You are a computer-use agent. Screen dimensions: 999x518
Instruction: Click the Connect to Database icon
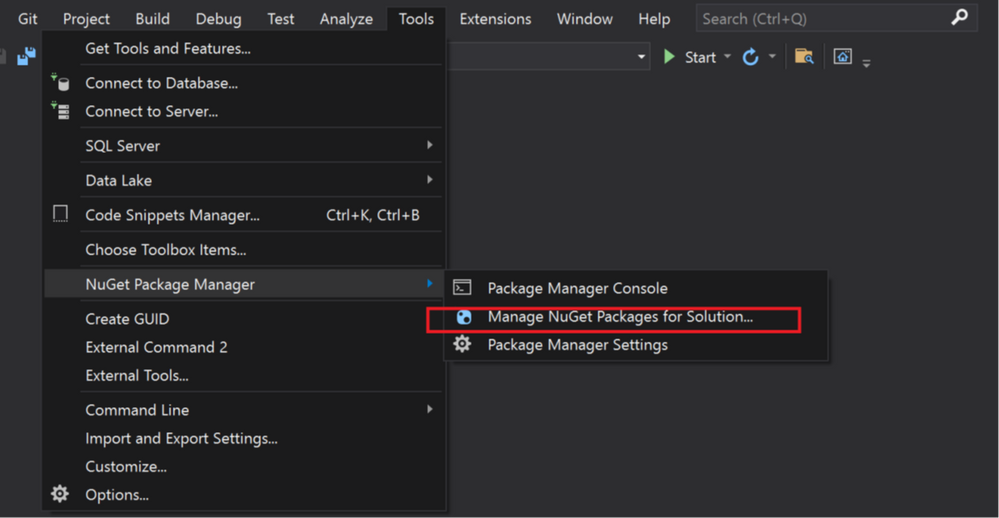click(61, 83)
